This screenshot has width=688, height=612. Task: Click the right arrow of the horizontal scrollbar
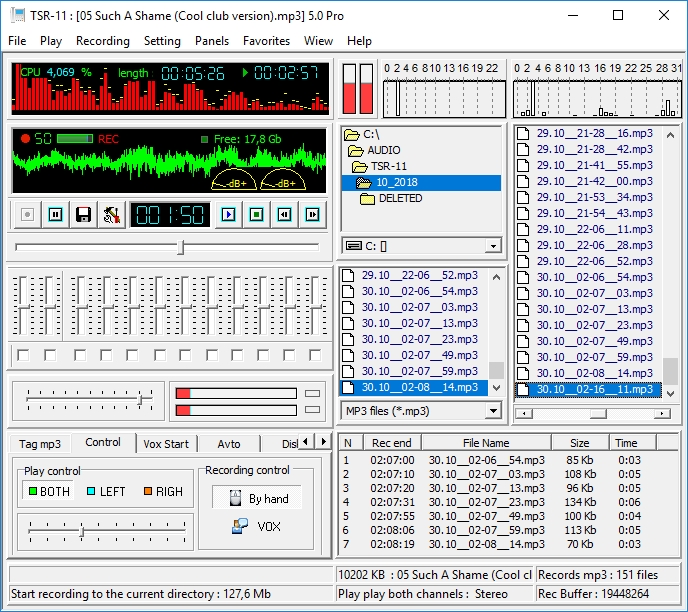pyautogui.click(x=662, y=413)
